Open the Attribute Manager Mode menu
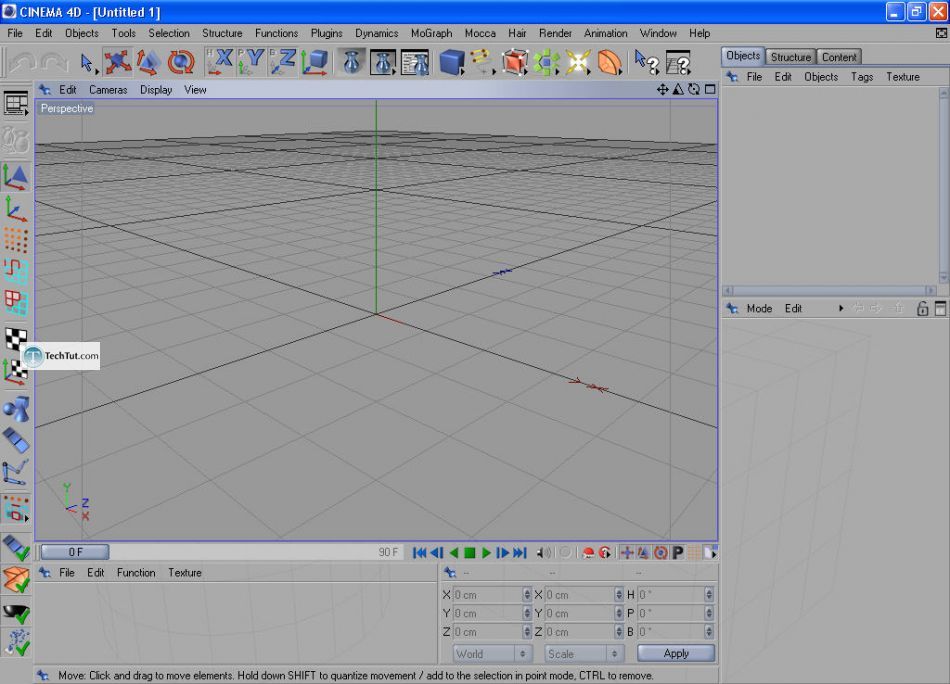Screen dimensions: 950x684 [x=759, y=308]
